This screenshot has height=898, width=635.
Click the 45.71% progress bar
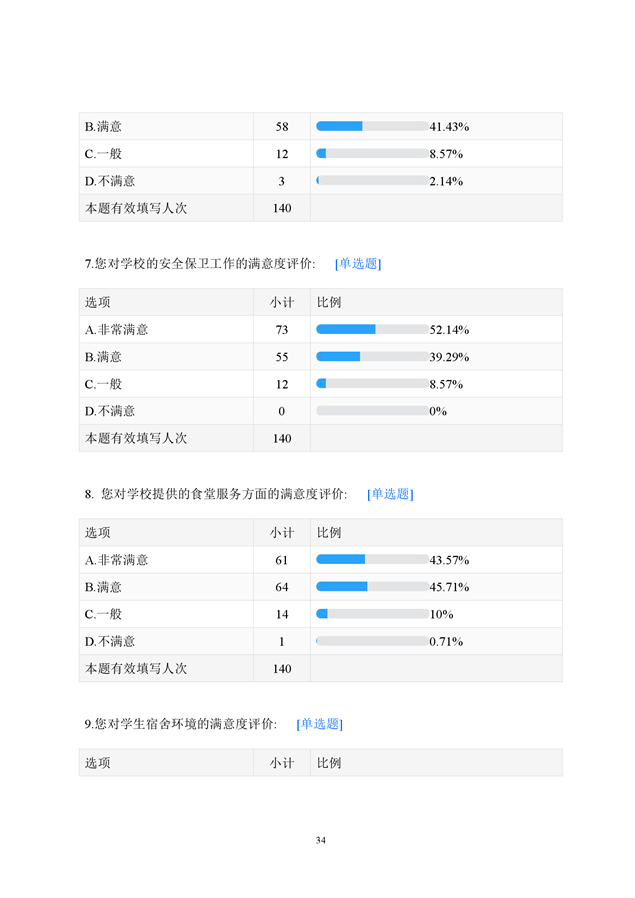(372, 587)
